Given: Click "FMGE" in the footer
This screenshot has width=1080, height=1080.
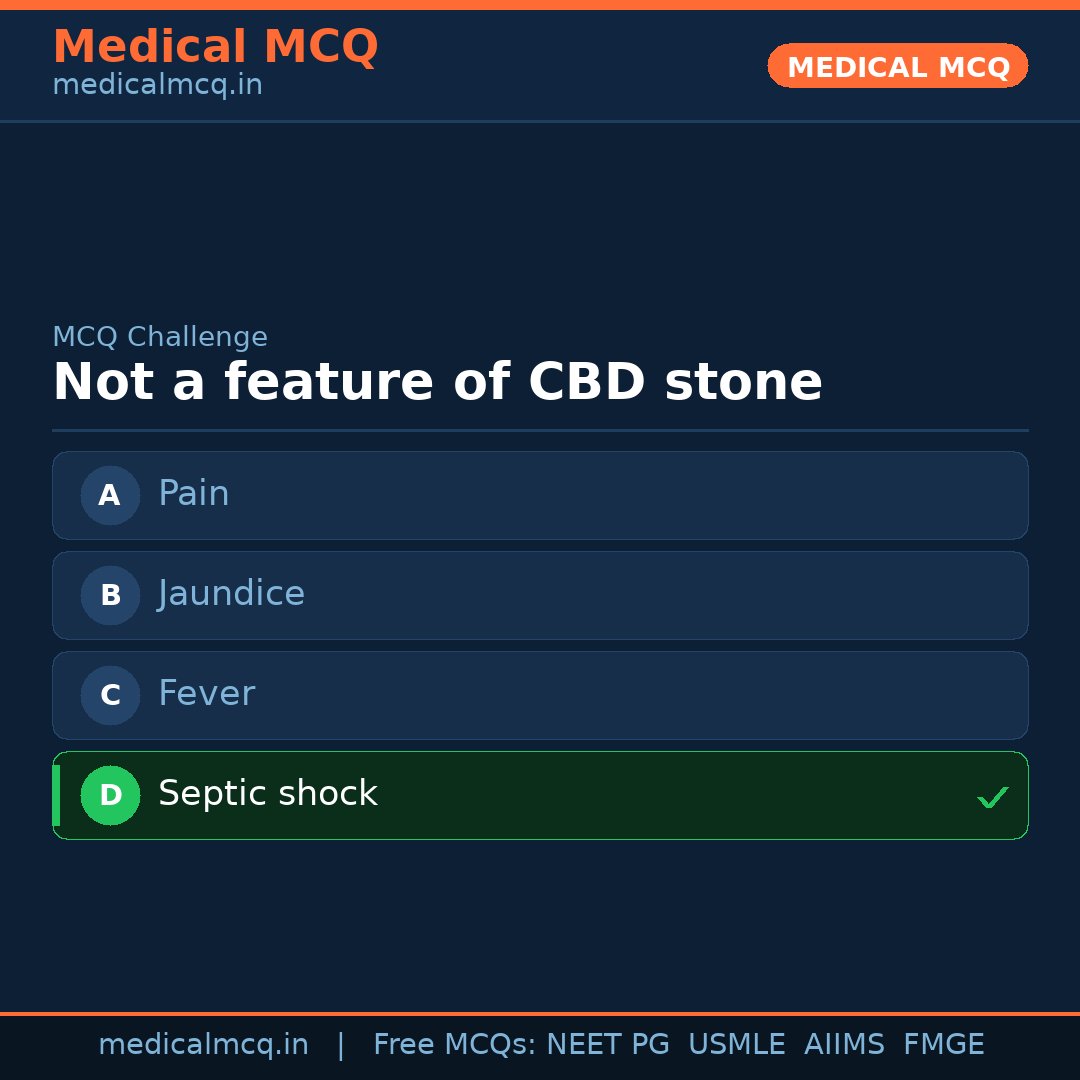Looking at the screenshot, I should pyautogui.click(x=944, y=1045).
